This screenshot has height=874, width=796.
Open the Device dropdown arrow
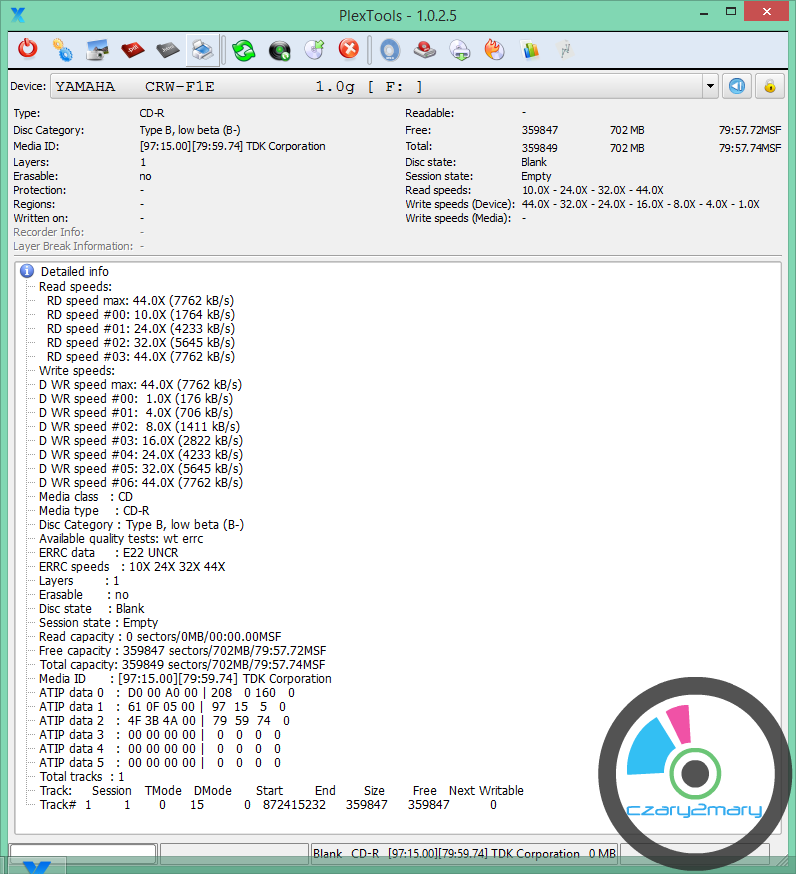[x=710, y=86]
